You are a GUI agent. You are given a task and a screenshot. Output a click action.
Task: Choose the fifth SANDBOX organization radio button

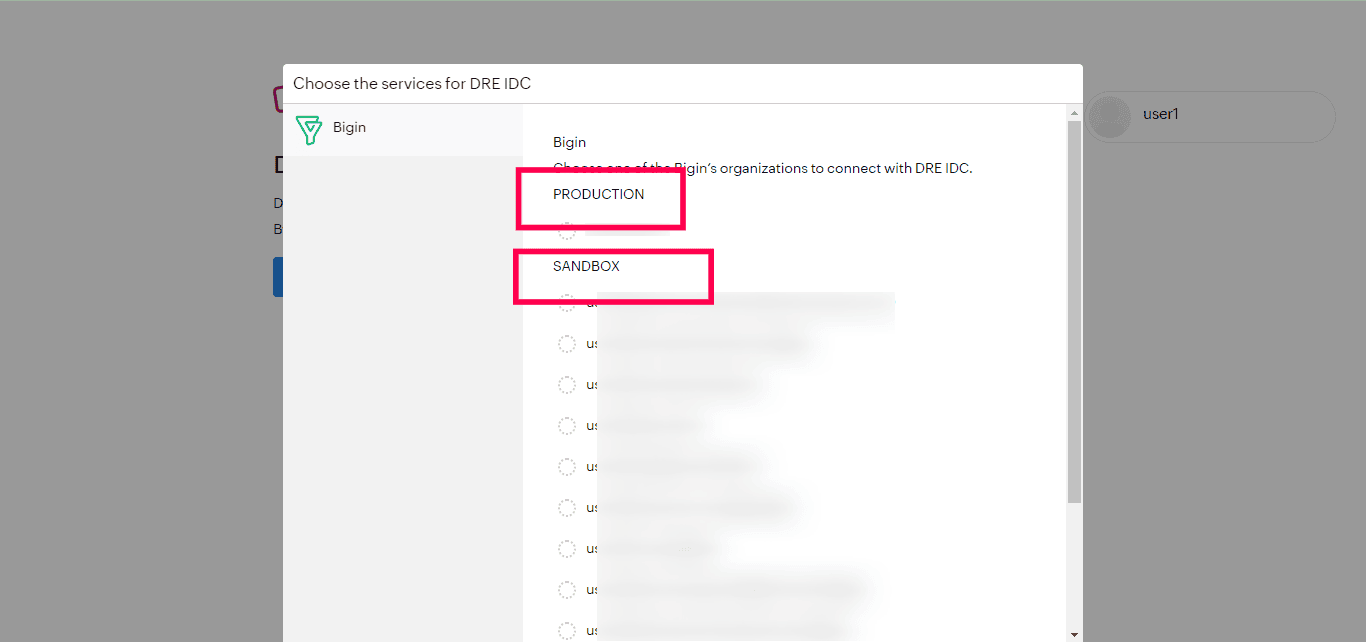pyautogui.click(x=567, y=467)
